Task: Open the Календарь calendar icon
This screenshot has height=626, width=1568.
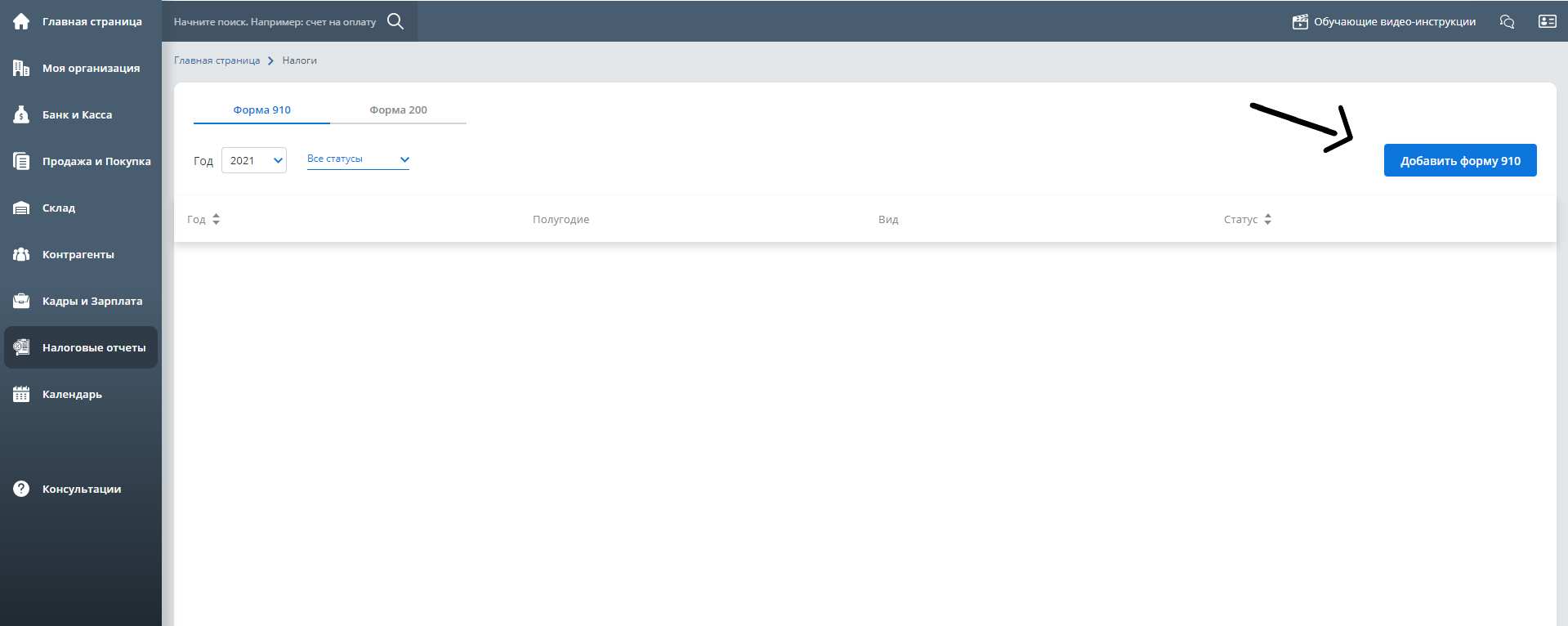Action: (x=21, y=394)
